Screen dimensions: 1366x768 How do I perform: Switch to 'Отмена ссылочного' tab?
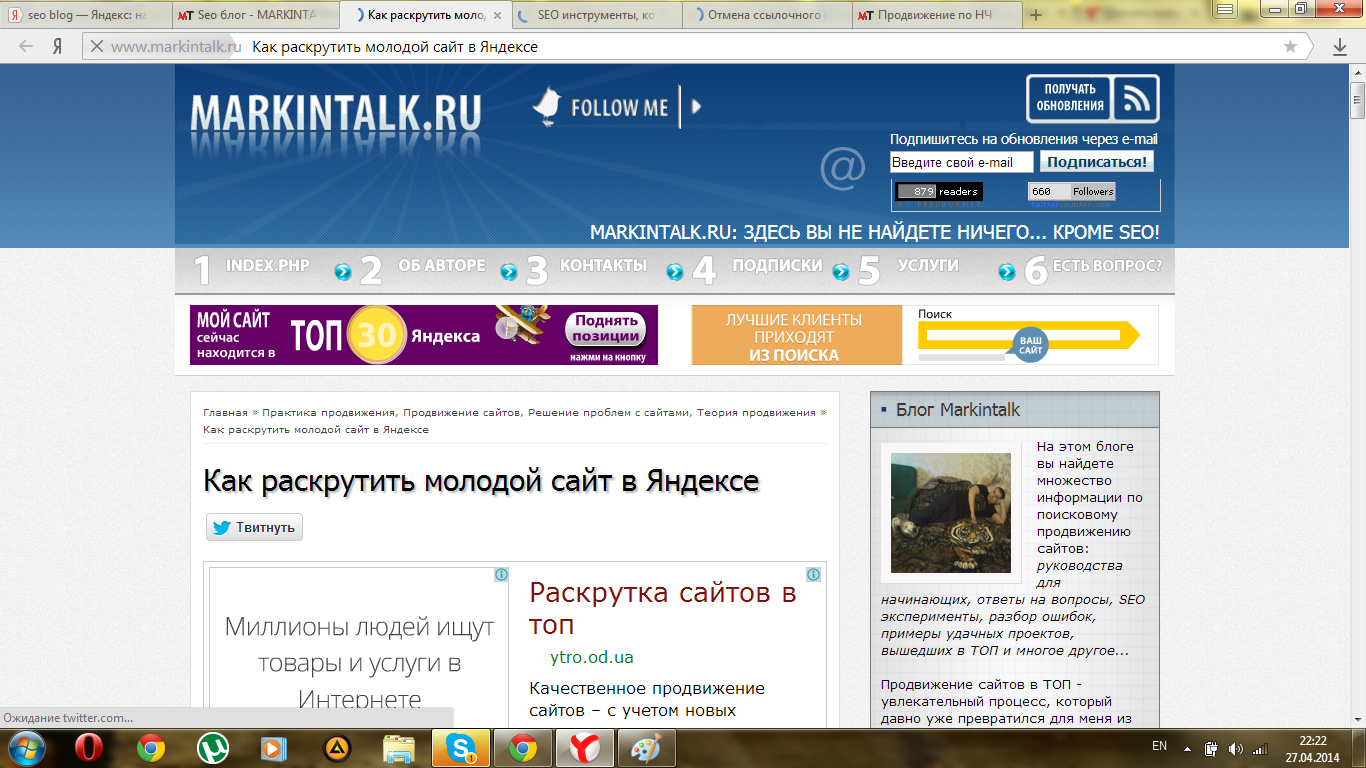[768, 15]
